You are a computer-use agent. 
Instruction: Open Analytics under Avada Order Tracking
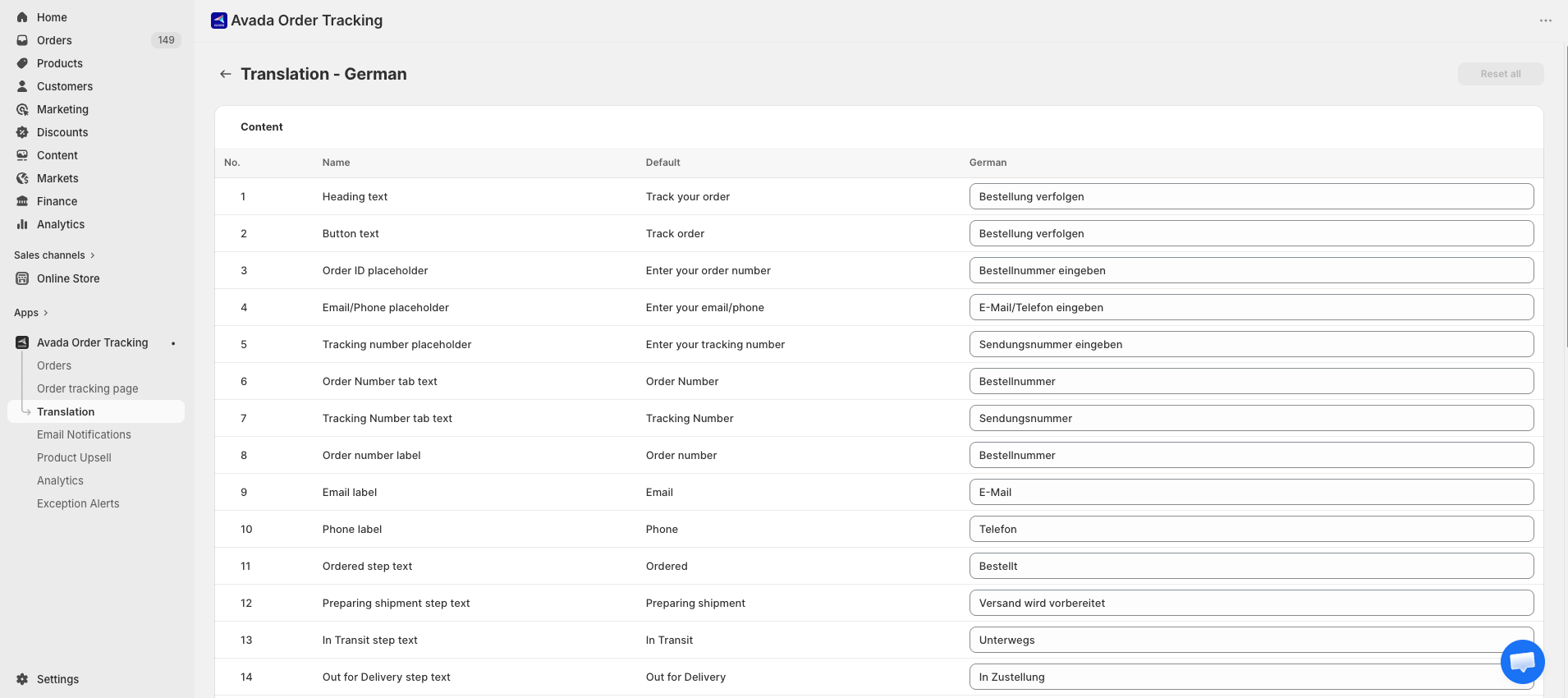tap(60, 480)
